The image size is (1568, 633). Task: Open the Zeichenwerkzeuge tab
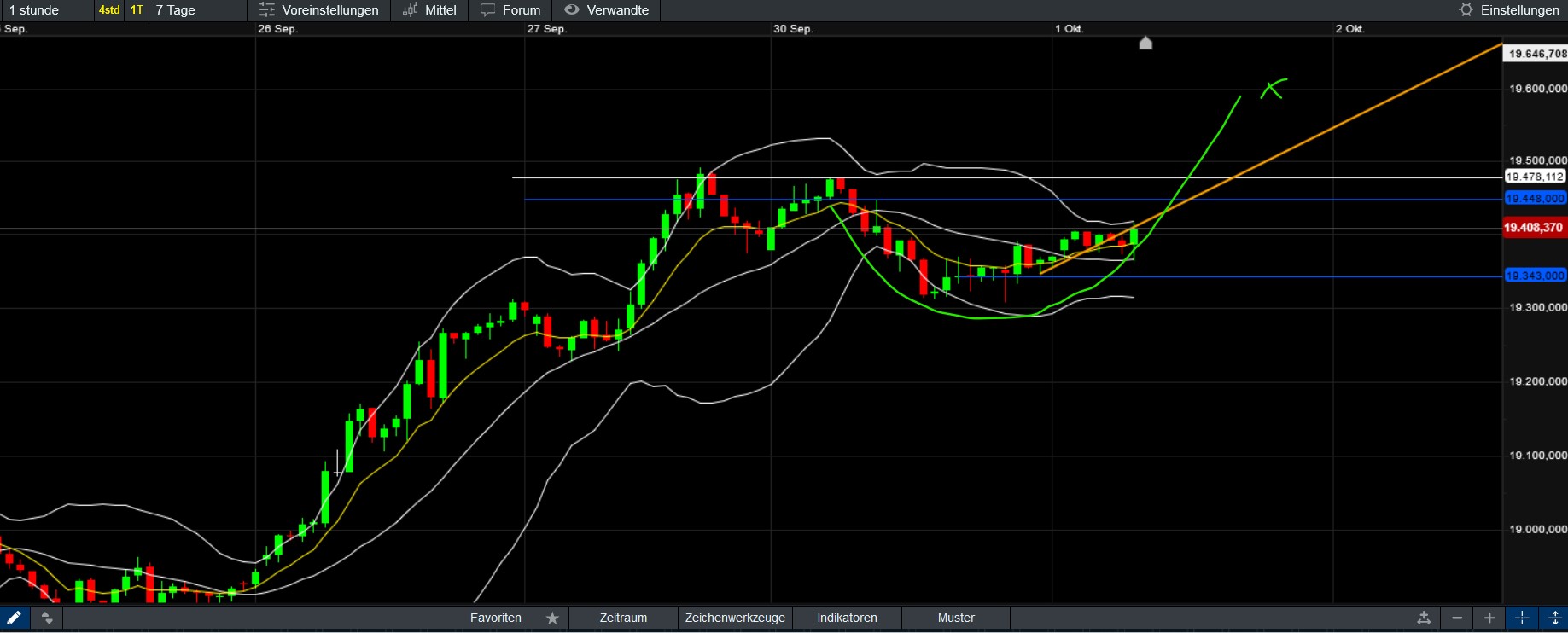tap(735, 618)
